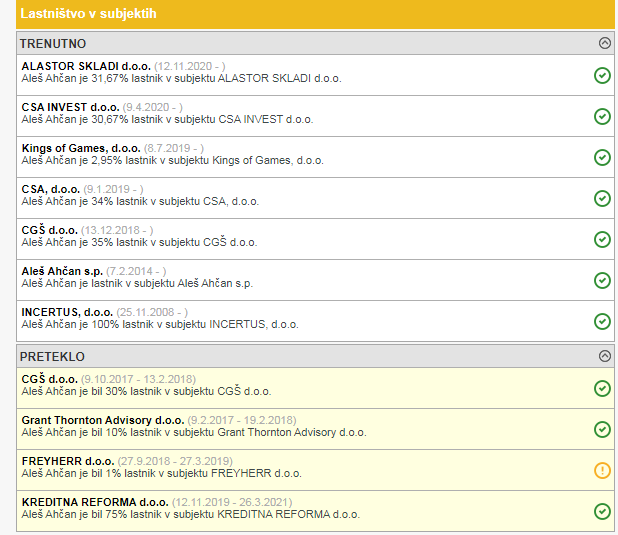
Task: Click green check icon for Kings of Games
Action: tap(602, 157)
